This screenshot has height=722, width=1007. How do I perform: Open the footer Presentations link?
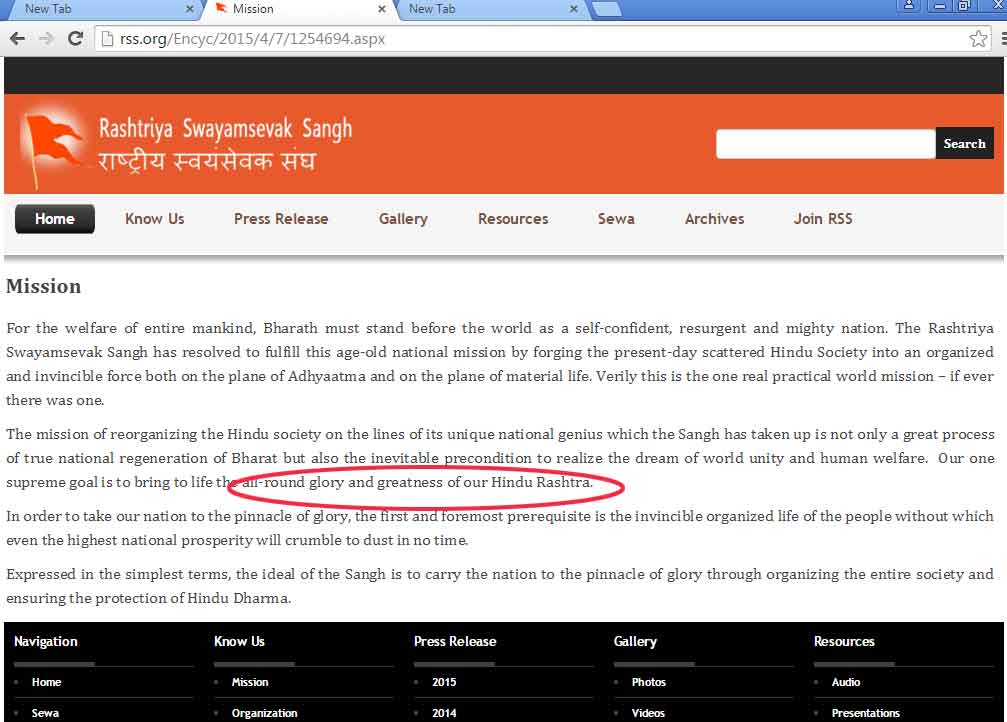pos(866,713)
